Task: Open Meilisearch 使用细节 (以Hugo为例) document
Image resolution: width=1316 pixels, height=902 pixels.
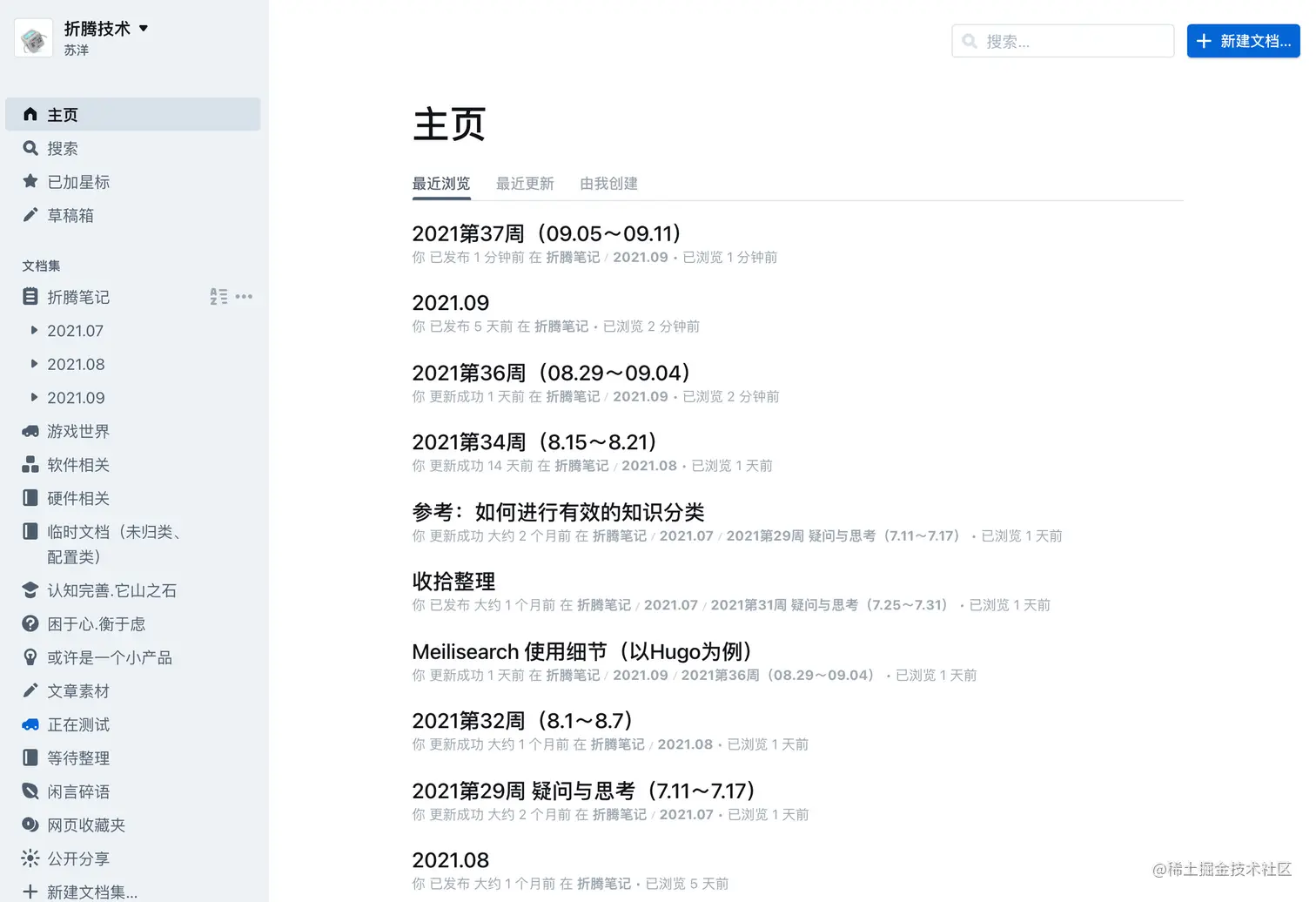Action: [581, 651]
